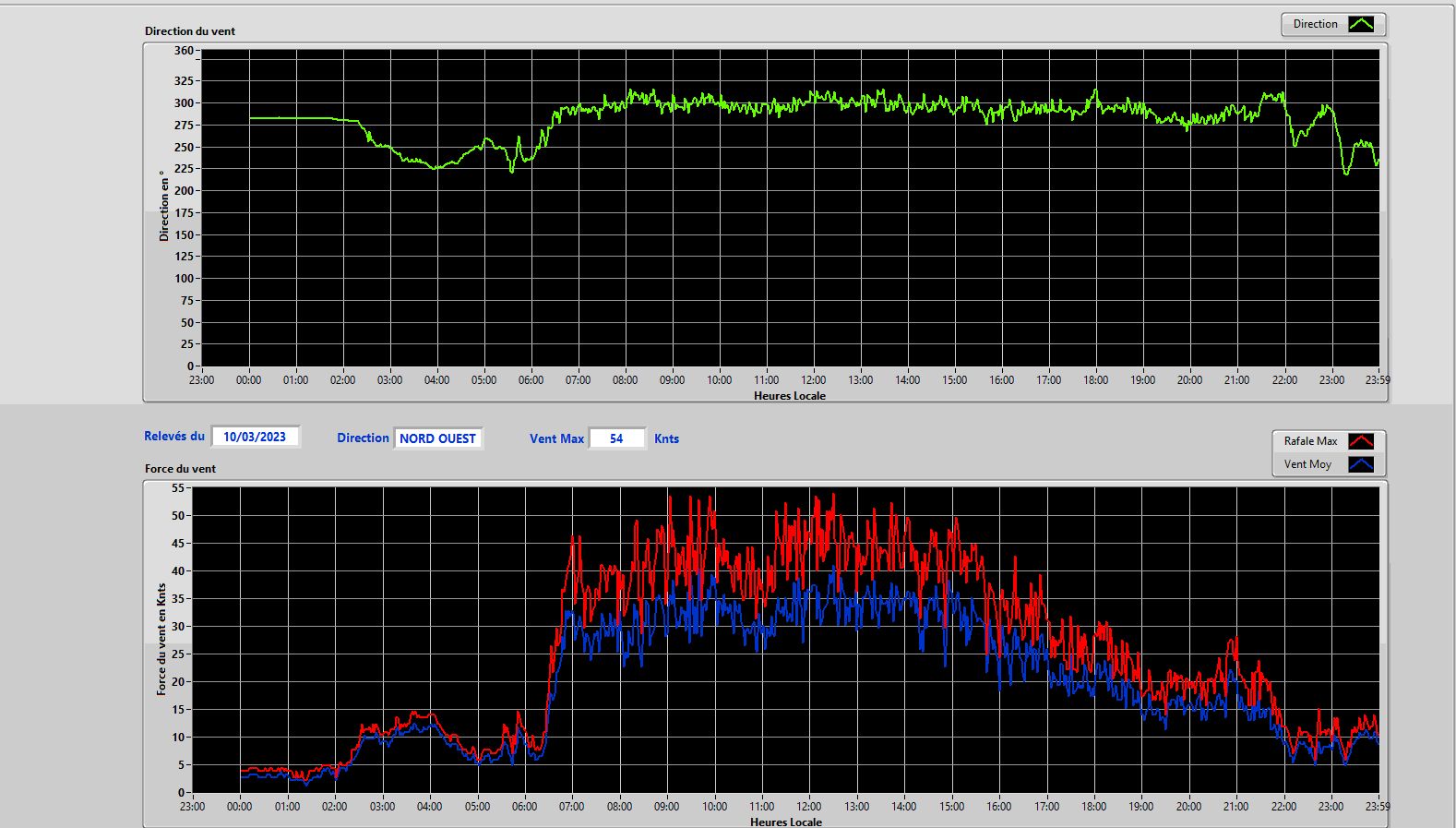1456x828 pixels.
Task: Click the Knts unit label
Action: [666, 438]
